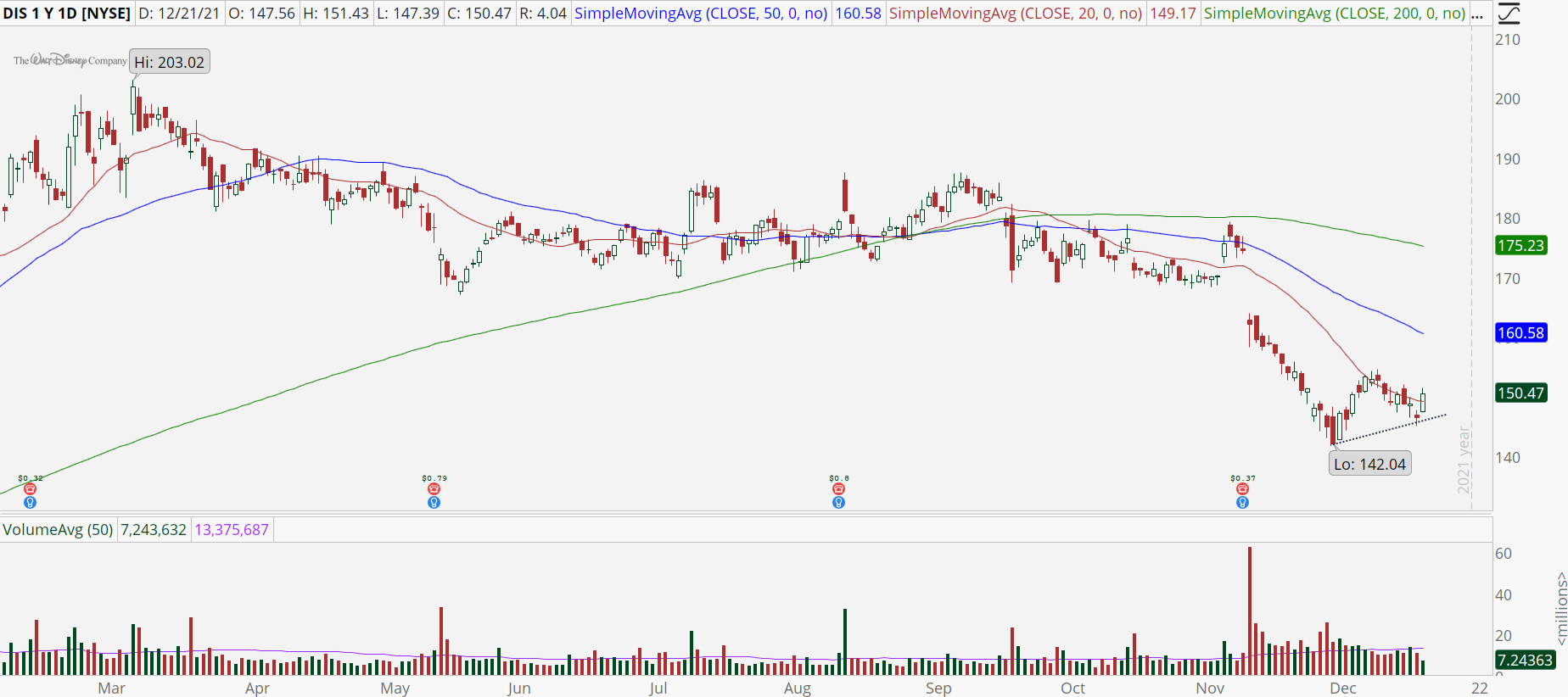The height and width of the screenshot is (697, 1568).
Task: Click the Mar label on the time axis
Action: (x=111, y=688)
